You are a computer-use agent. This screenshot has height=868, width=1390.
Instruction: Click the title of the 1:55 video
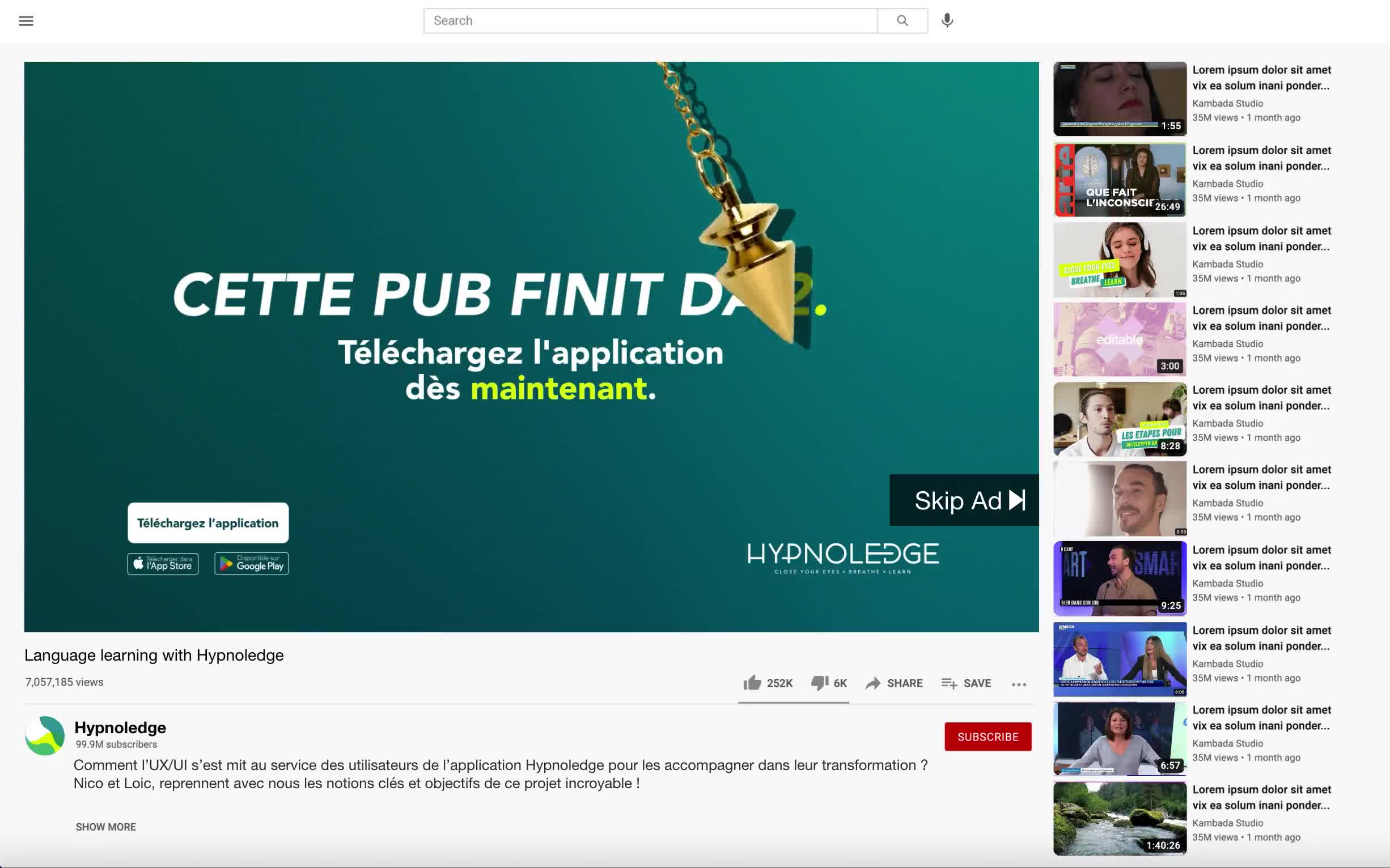(x=1261, y=78)
